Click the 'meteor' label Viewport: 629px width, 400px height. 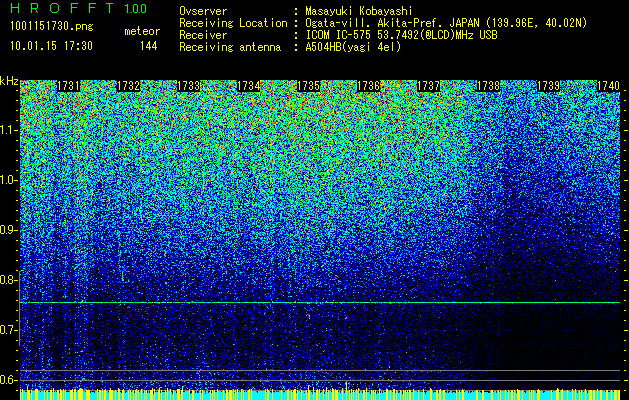142,31
